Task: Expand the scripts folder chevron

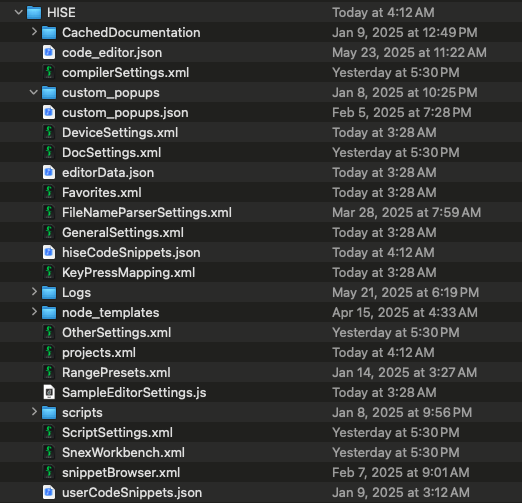Action: point(34,412)
